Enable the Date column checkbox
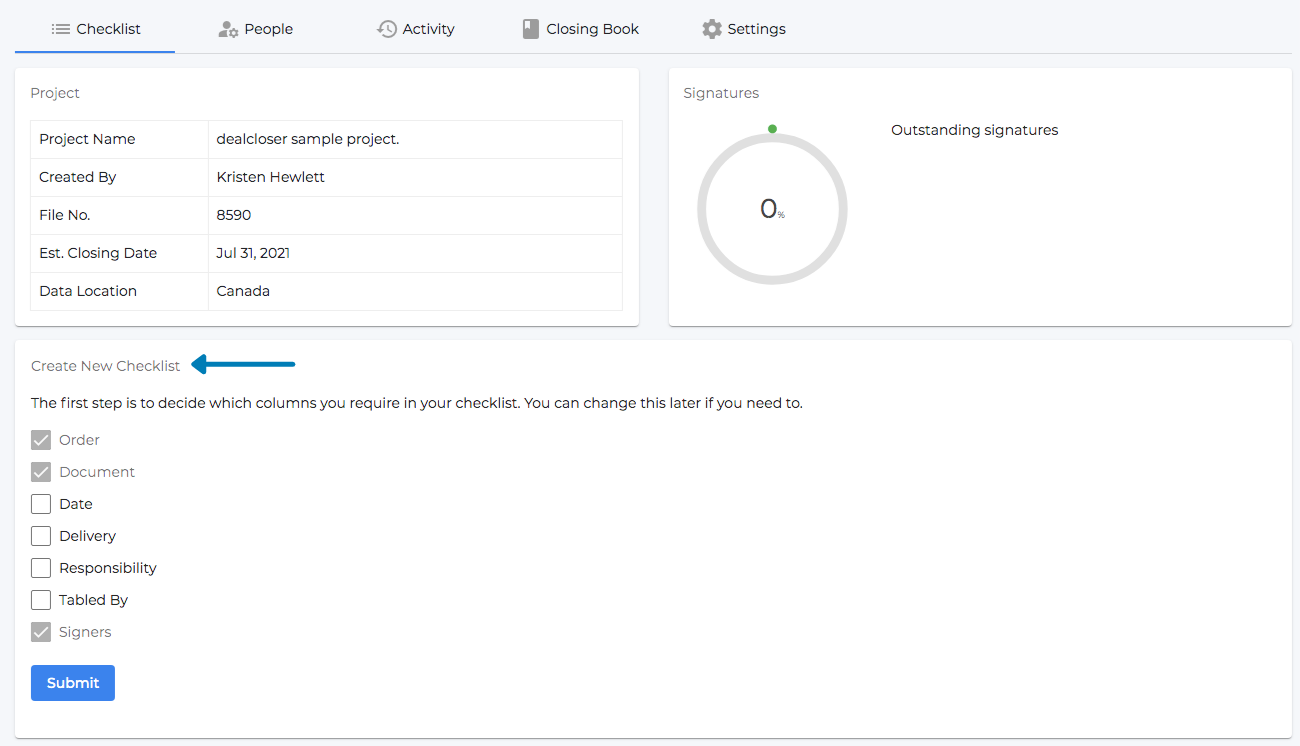 41,504
